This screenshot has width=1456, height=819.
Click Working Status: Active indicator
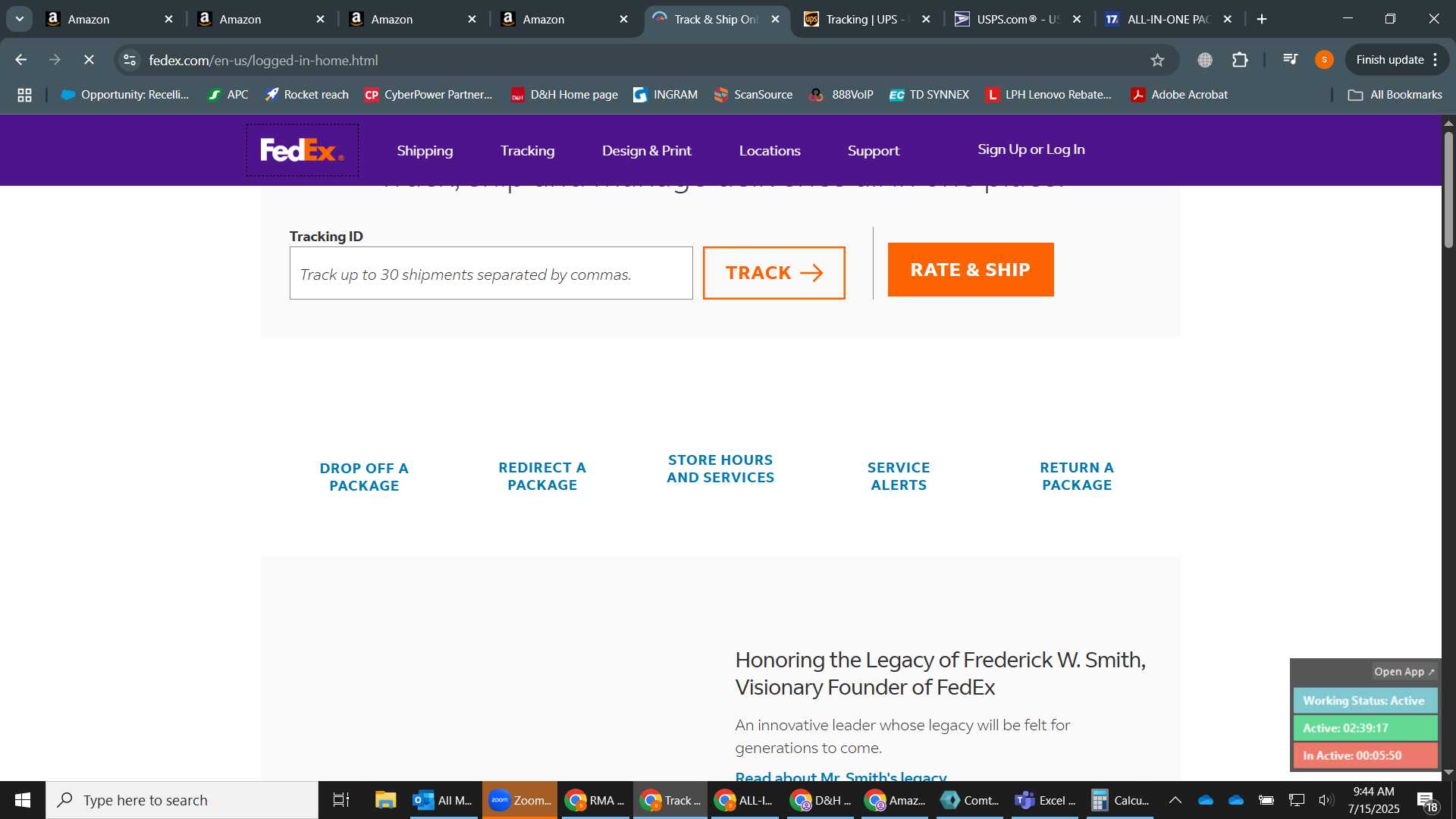(1365, 701)
